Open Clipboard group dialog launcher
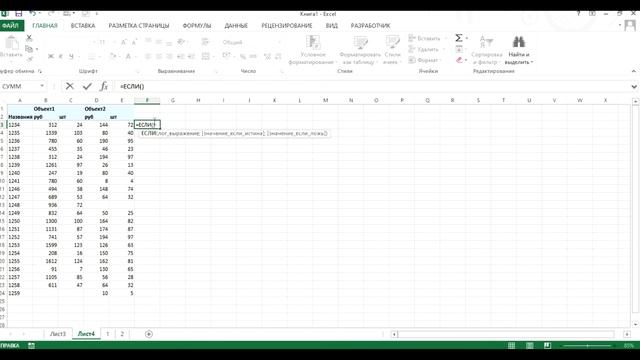 (x=40, y=71)
